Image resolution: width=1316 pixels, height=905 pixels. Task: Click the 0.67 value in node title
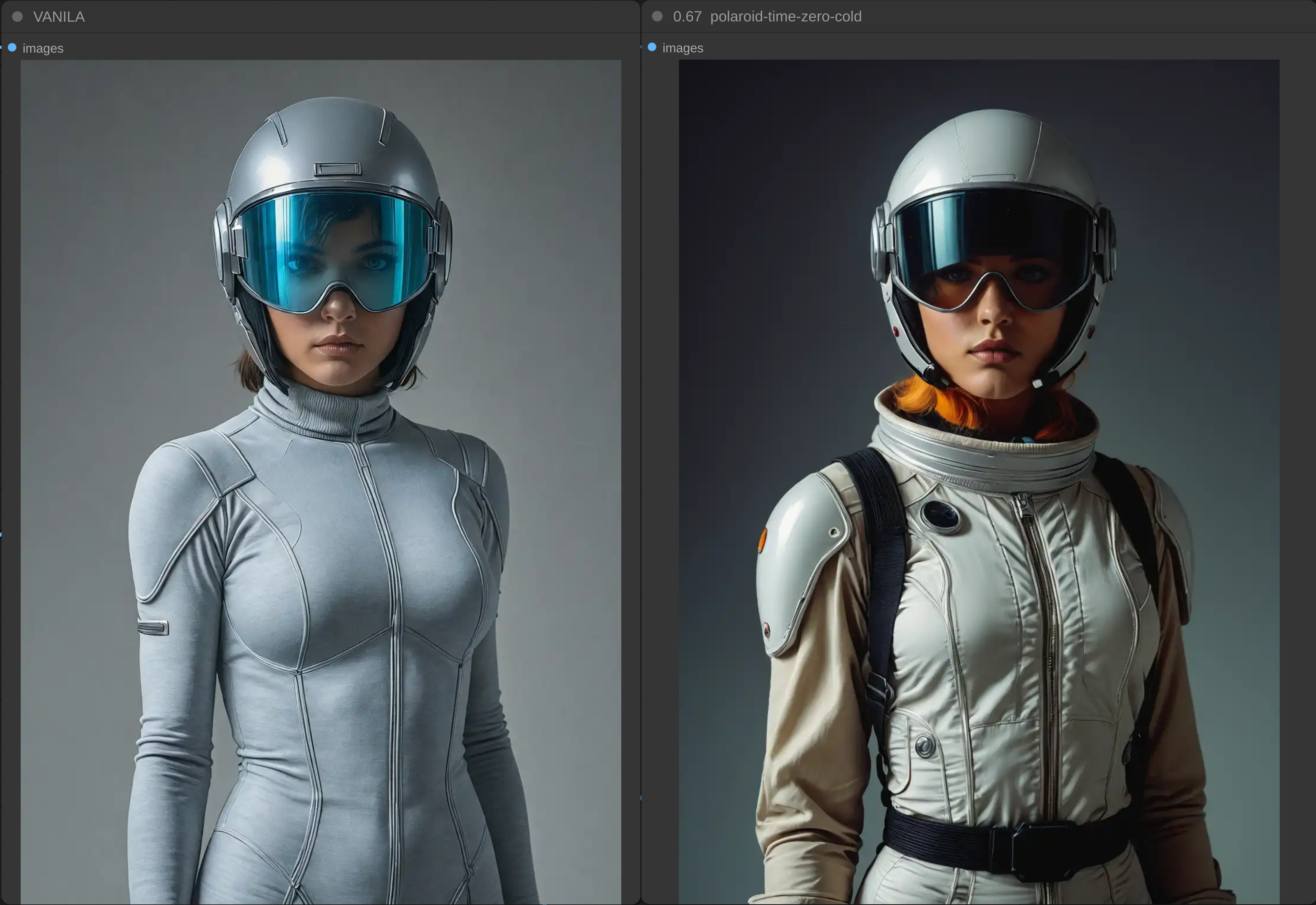[x=687, y=16]
